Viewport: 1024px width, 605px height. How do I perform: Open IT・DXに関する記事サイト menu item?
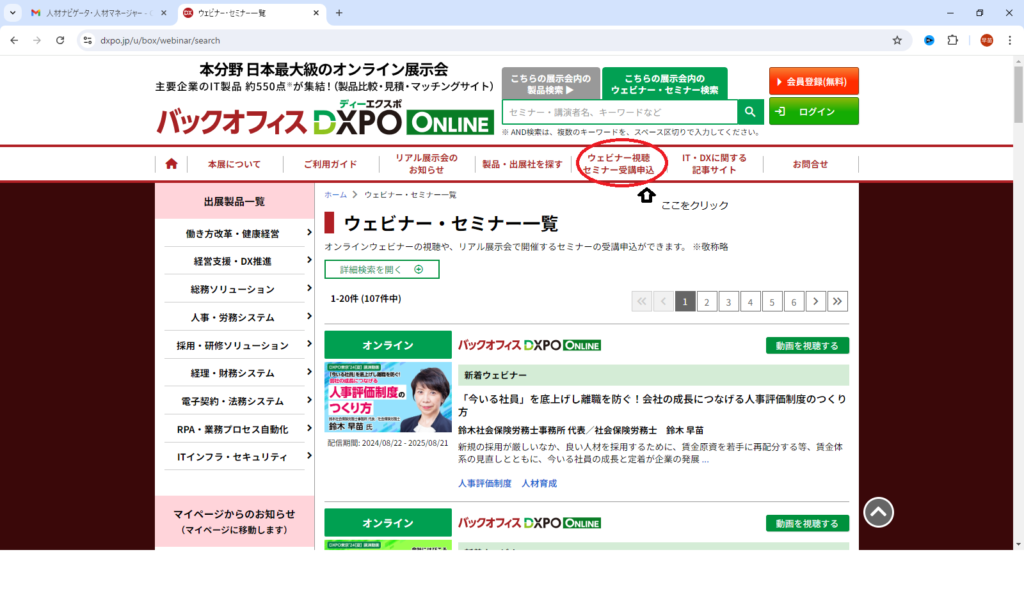[x=714, y=163]
